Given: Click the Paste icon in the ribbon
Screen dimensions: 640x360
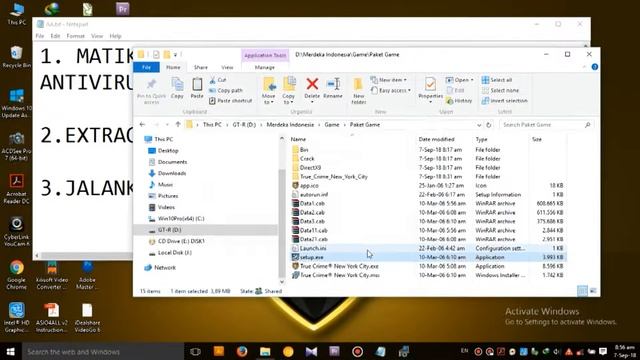Looking at the screenshot, I should pos(197,84).
